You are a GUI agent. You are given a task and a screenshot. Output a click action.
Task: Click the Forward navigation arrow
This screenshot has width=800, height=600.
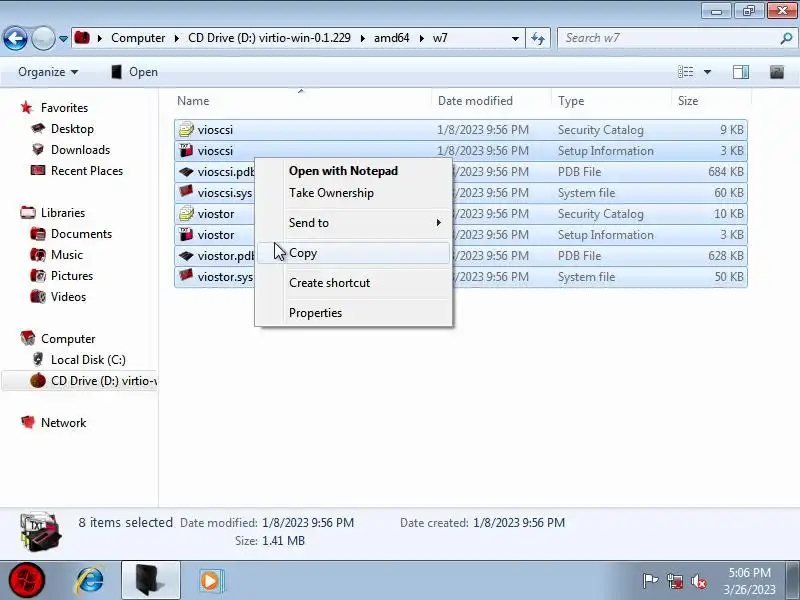click(x=43, y=38)
